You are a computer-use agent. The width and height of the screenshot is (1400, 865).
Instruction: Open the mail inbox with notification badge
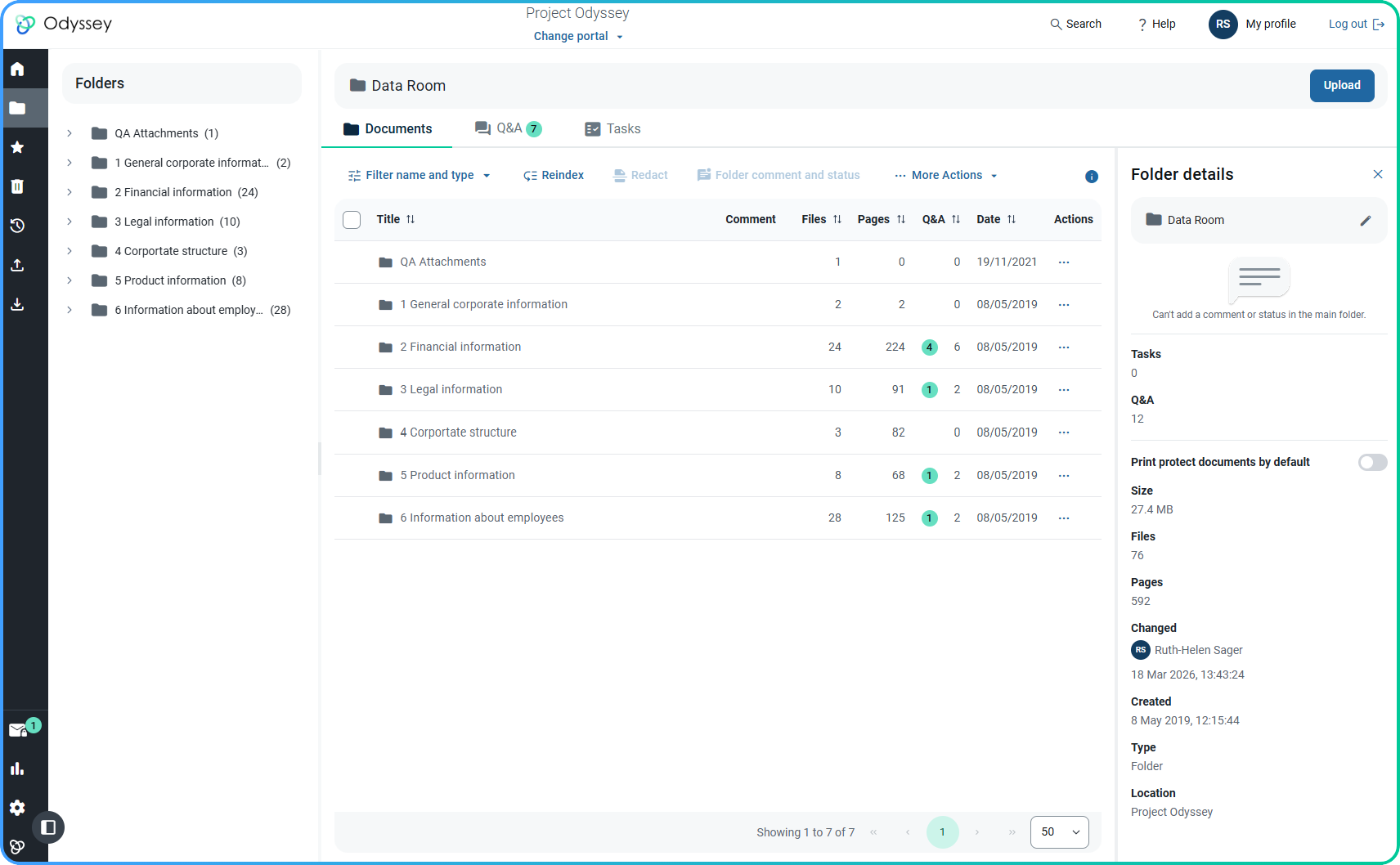19,730
